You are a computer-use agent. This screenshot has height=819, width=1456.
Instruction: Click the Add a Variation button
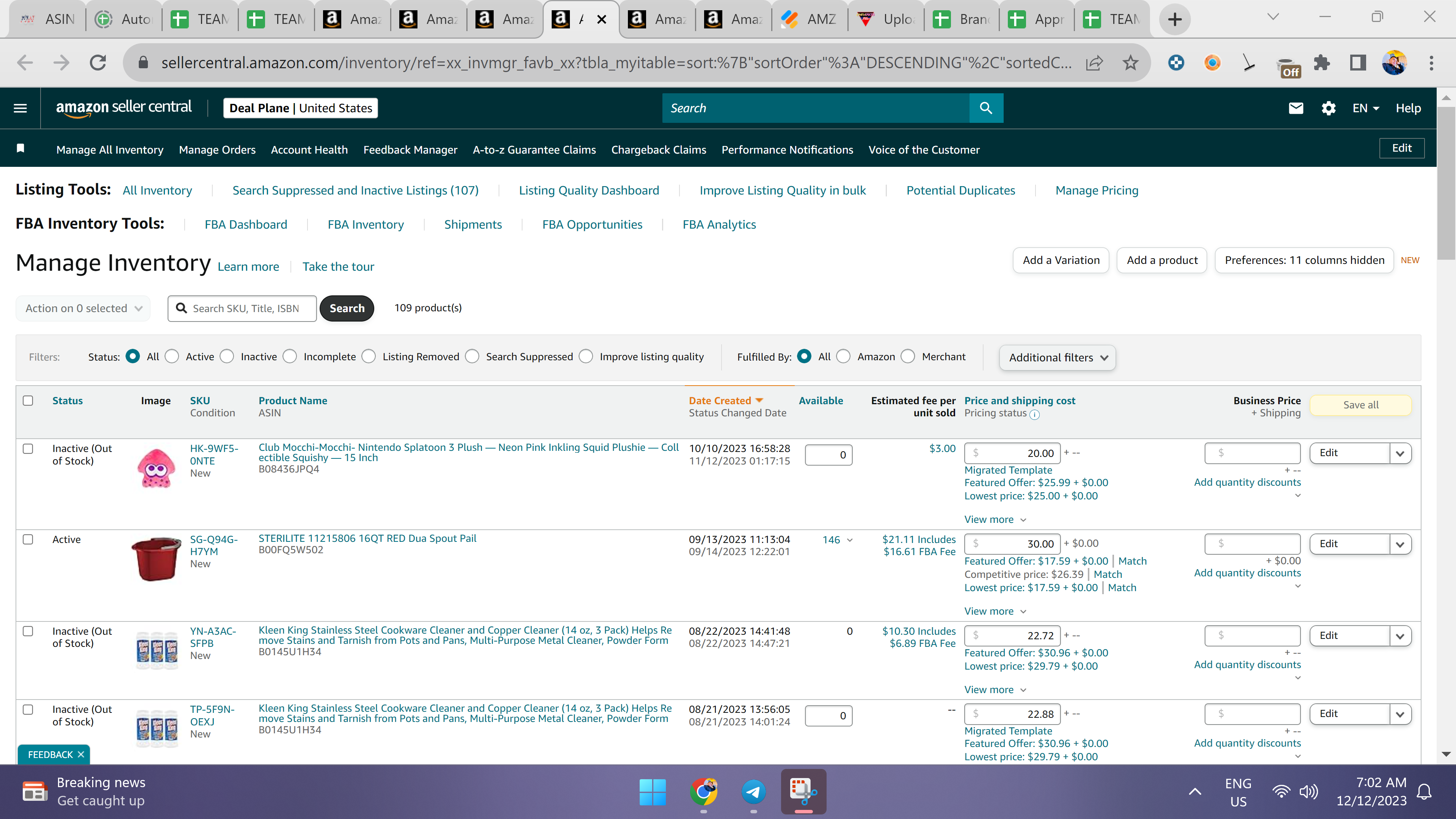click(x=1061, y=260)
